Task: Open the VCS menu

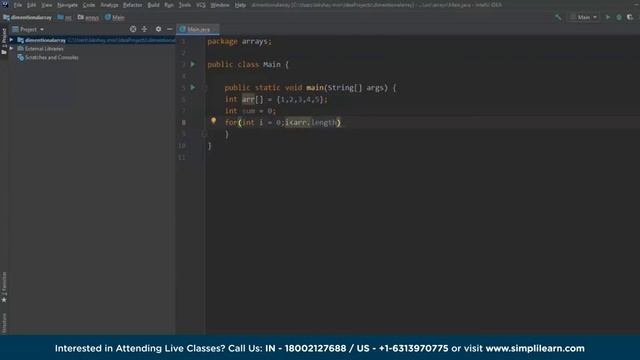Action: tap(201, 5)
